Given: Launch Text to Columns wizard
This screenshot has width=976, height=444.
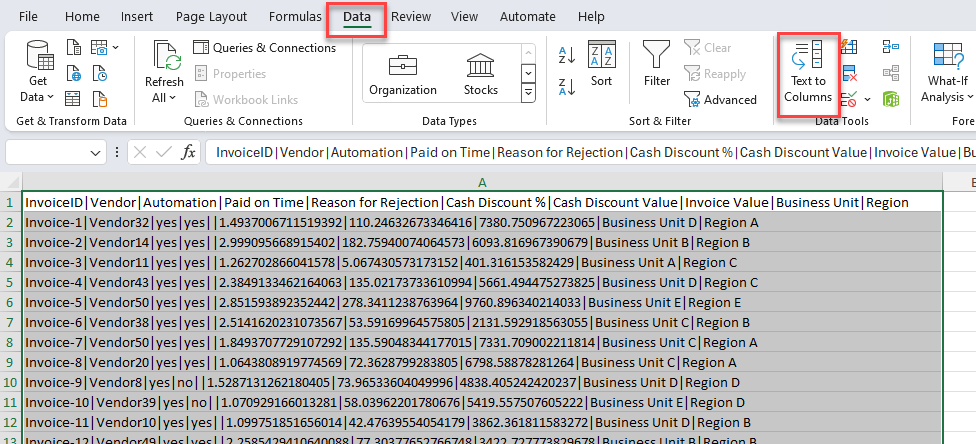Looking at the screenshot, I should 808,73.
